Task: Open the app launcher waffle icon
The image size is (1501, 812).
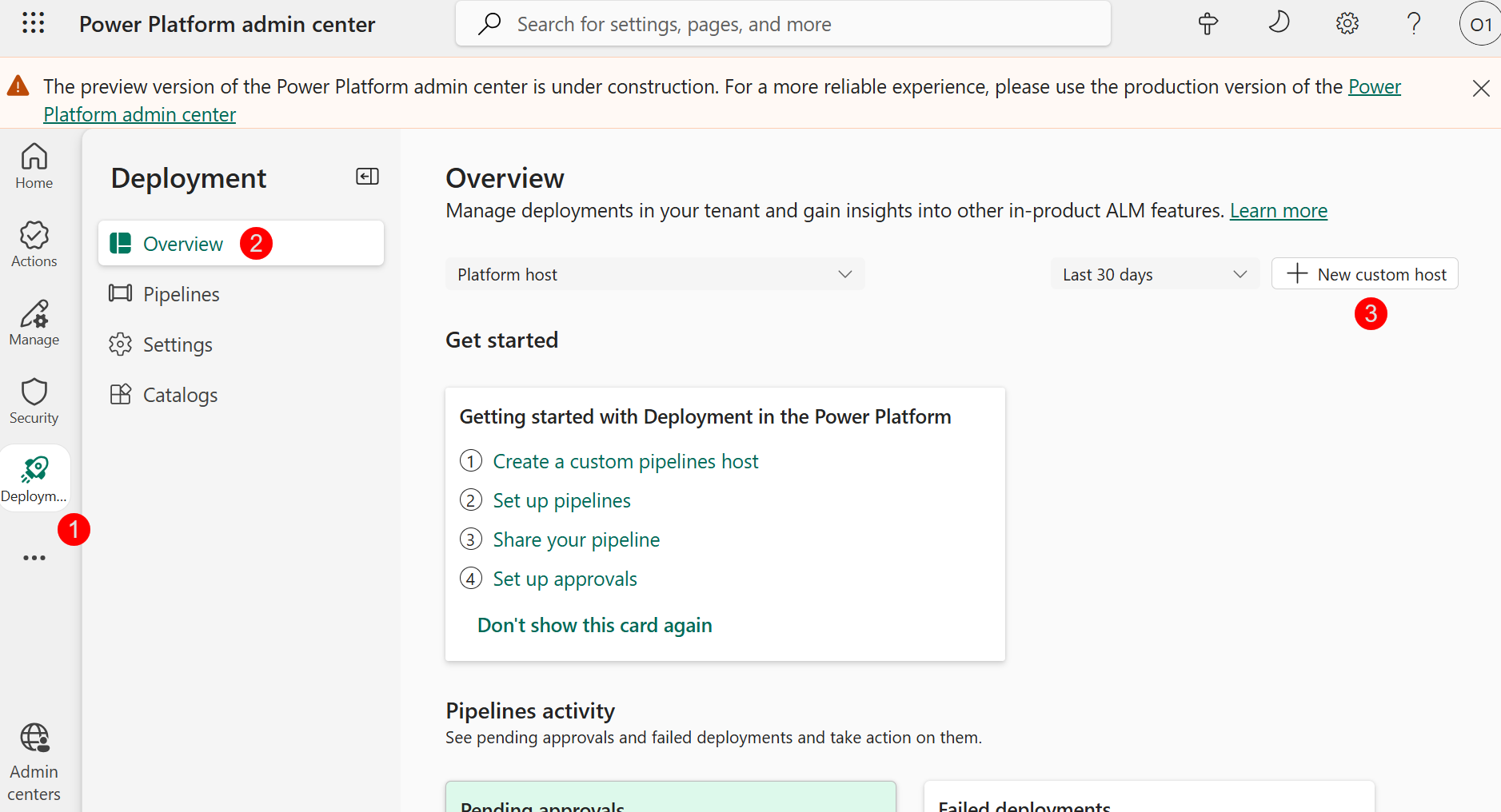Action: click(33, 23)
